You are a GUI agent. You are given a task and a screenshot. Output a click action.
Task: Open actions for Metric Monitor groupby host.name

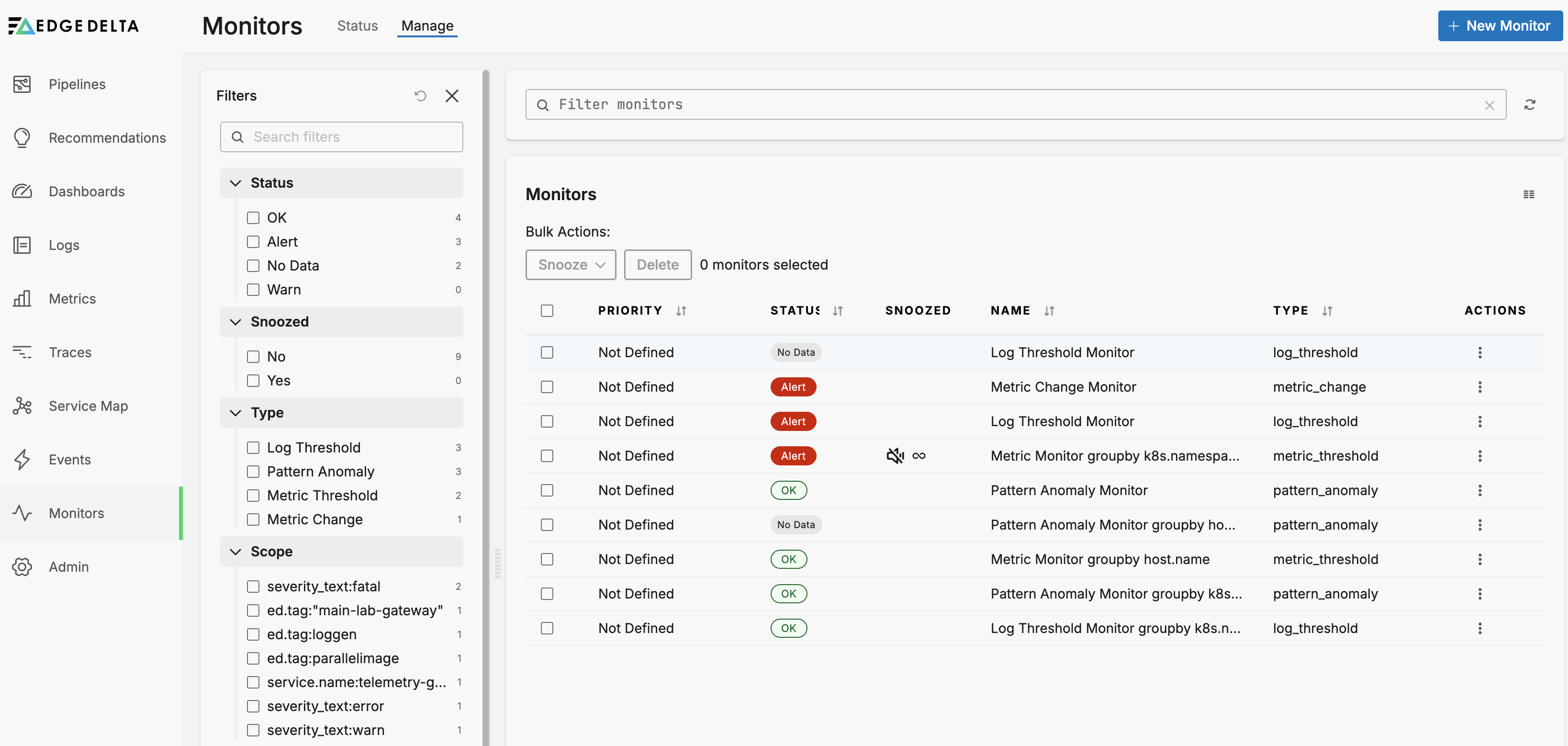point(1480,559)
